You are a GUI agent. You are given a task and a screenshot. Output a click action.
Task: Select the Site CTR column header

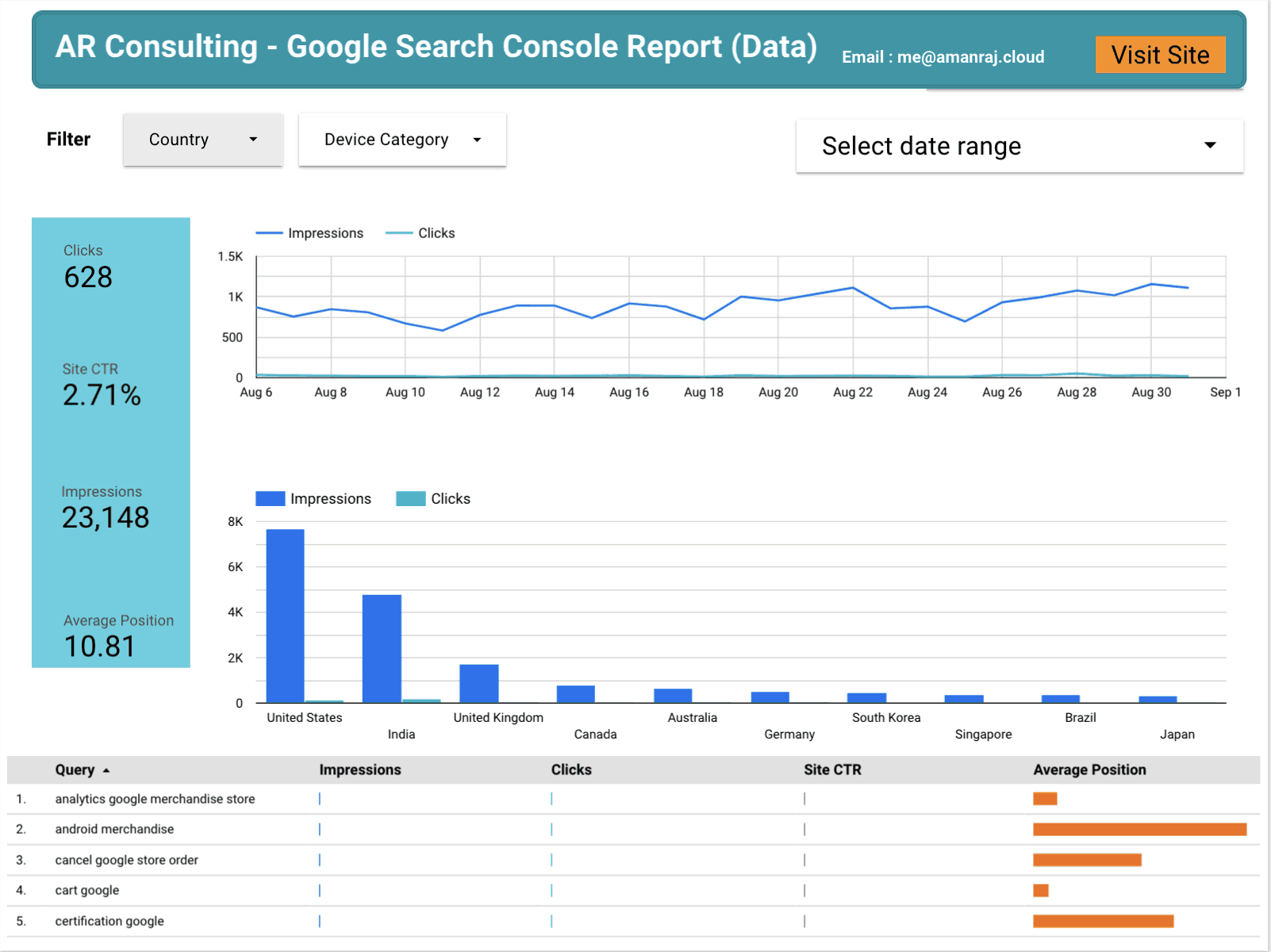831,770
